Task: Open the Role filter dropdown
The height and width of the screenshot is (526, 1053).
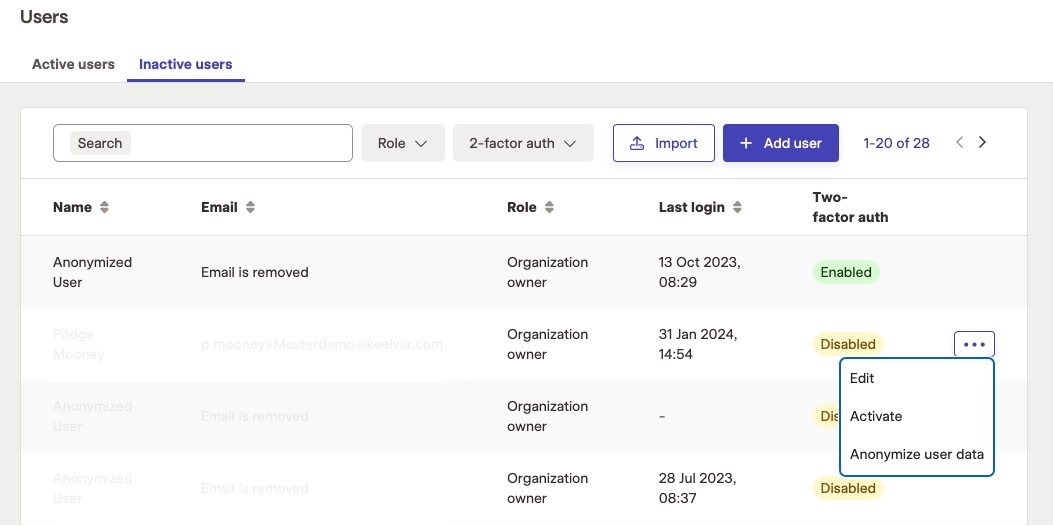Action: (403, 143)
